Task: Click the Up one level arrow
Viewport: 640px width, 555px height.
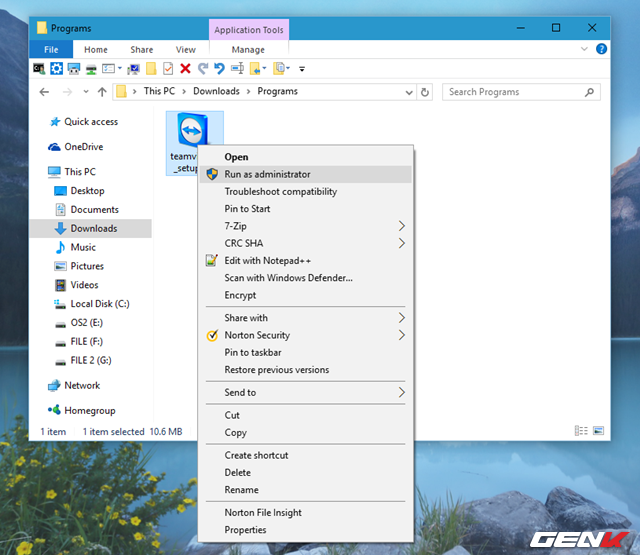Action: point(102,92)
